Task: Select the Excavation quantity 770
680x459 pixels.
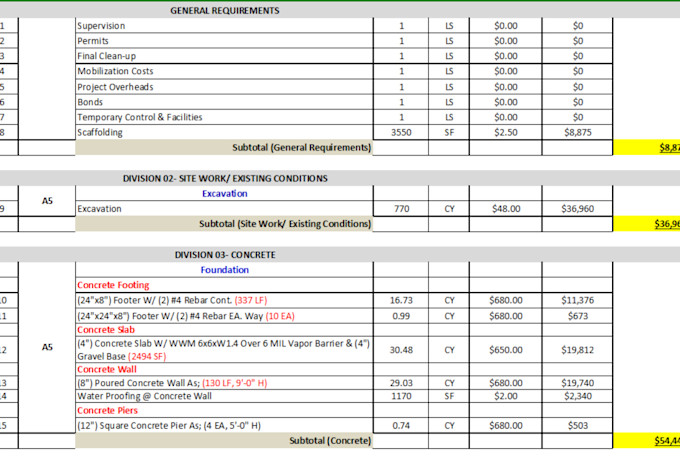Action: click(401, 209)
